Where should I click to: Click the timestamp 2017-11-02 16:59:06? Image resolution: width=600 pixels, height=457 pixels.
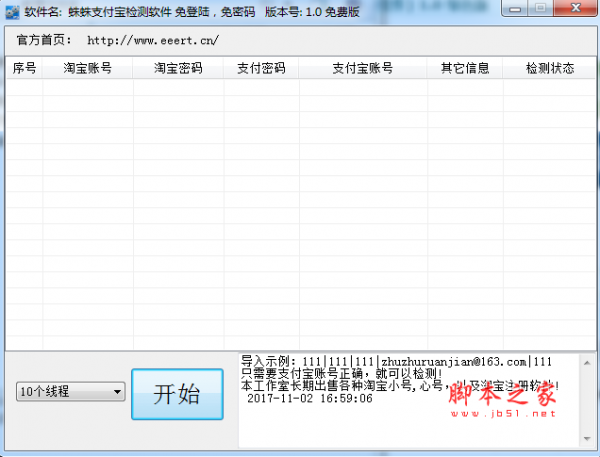[310, 398]
